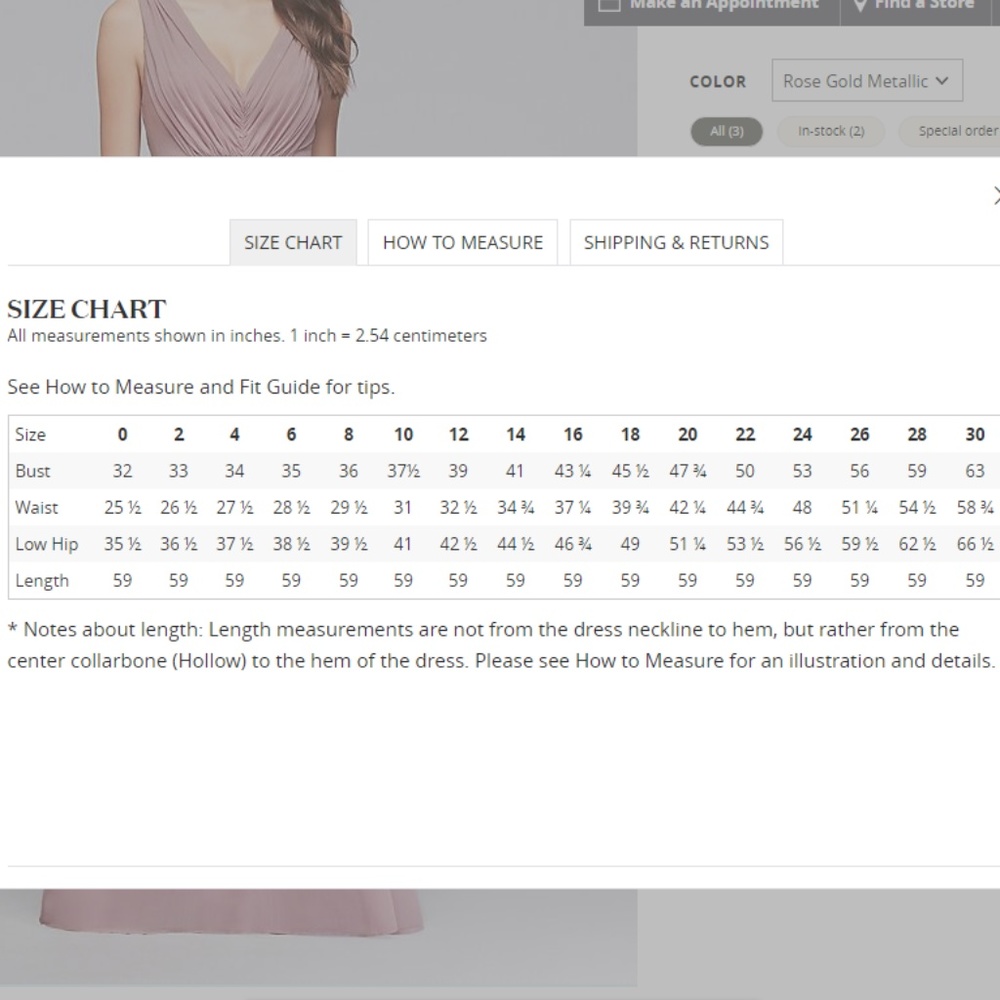
Task: Click bust value 50 for size 22
Action: click(744, 471)
